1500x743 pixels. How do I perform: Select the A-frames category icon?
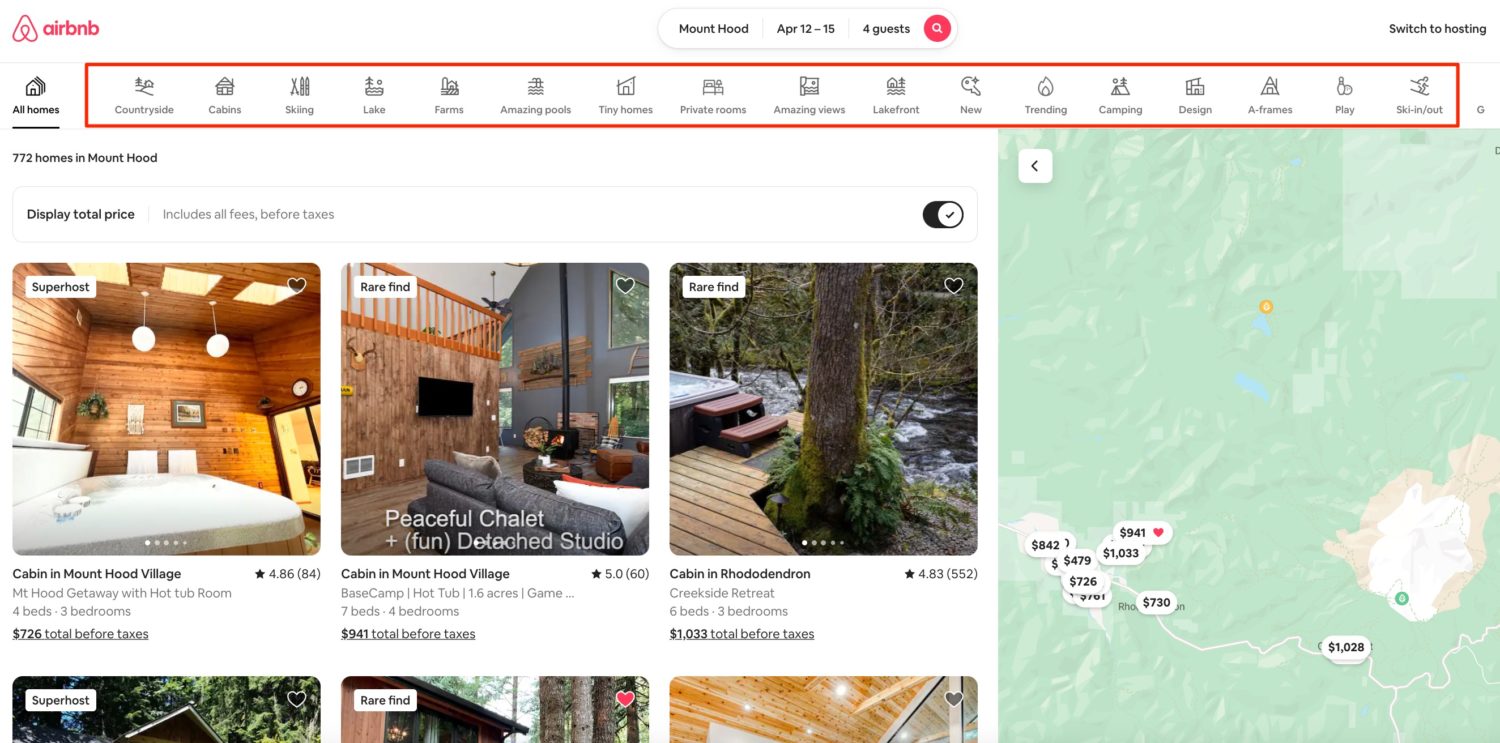1269,95
